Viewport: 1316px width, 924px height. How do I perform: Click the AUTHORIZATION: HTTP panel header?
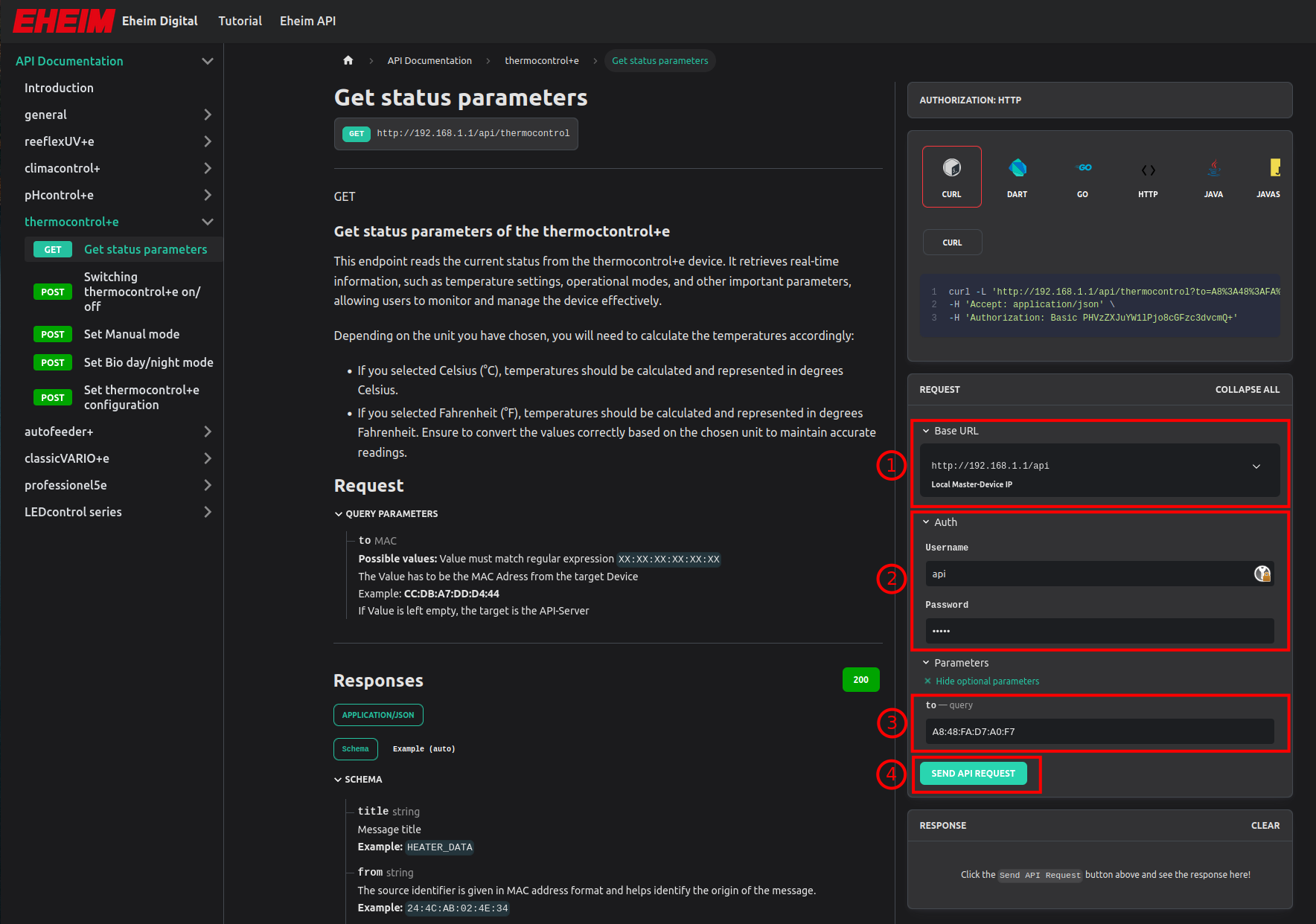(1099, 100)
